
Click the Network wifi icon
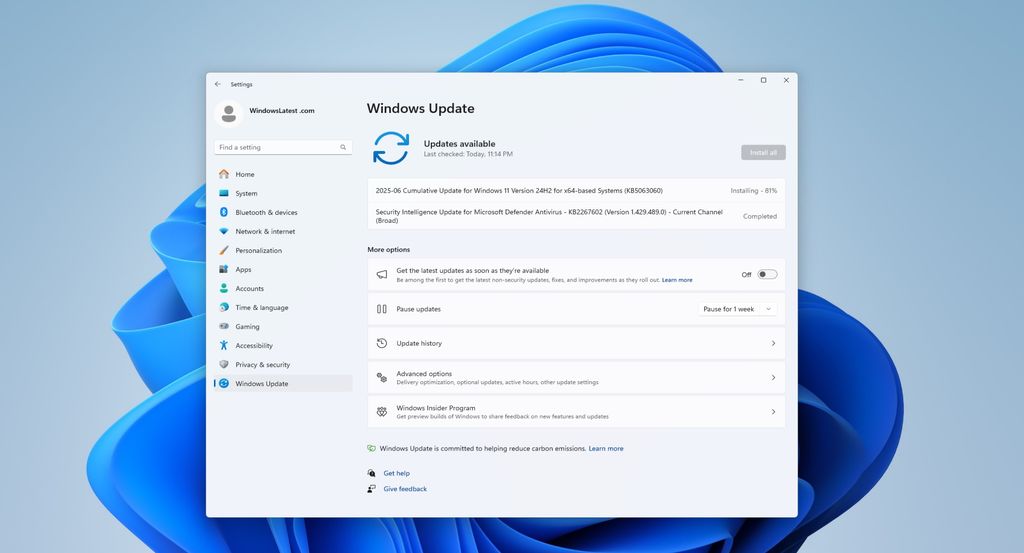point(224,231)
